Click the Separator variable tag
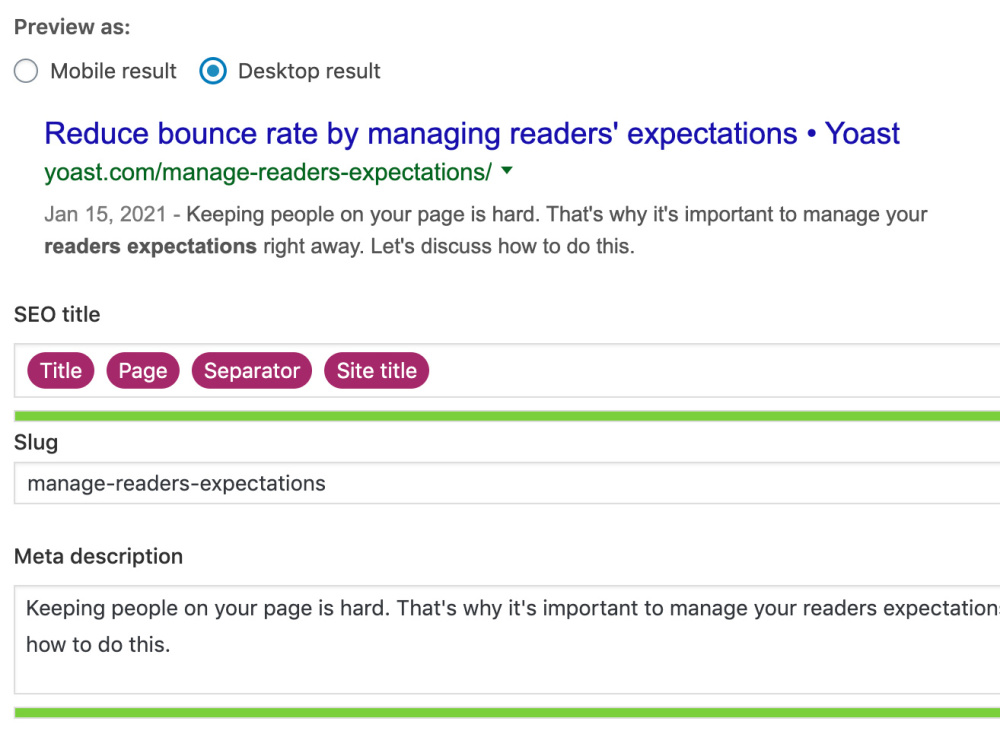 point(252,371)
